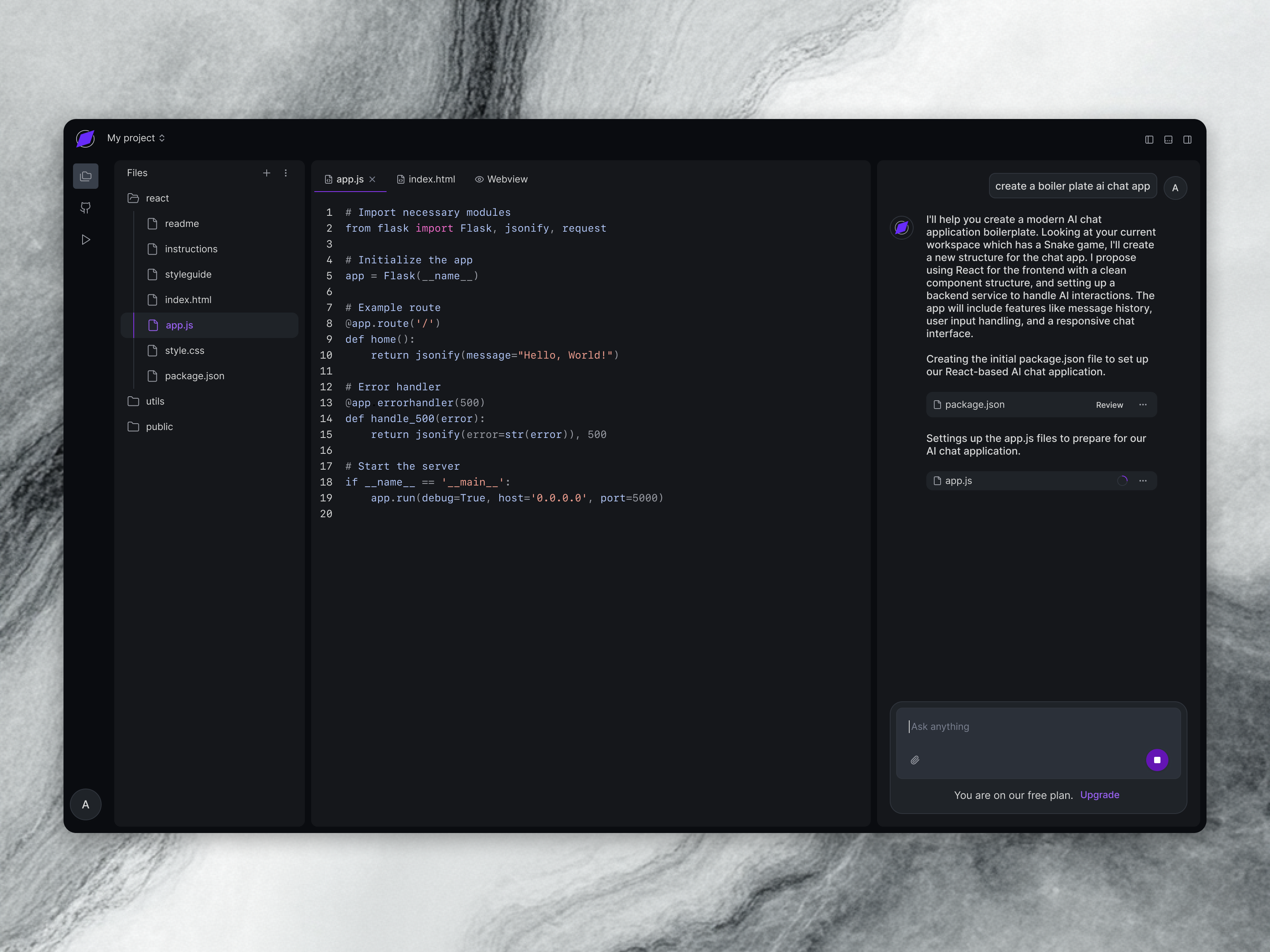Viewport: 1270px width, 952px height.
Task: Toggle the right chat panel layout
Action: [1187, 140]
